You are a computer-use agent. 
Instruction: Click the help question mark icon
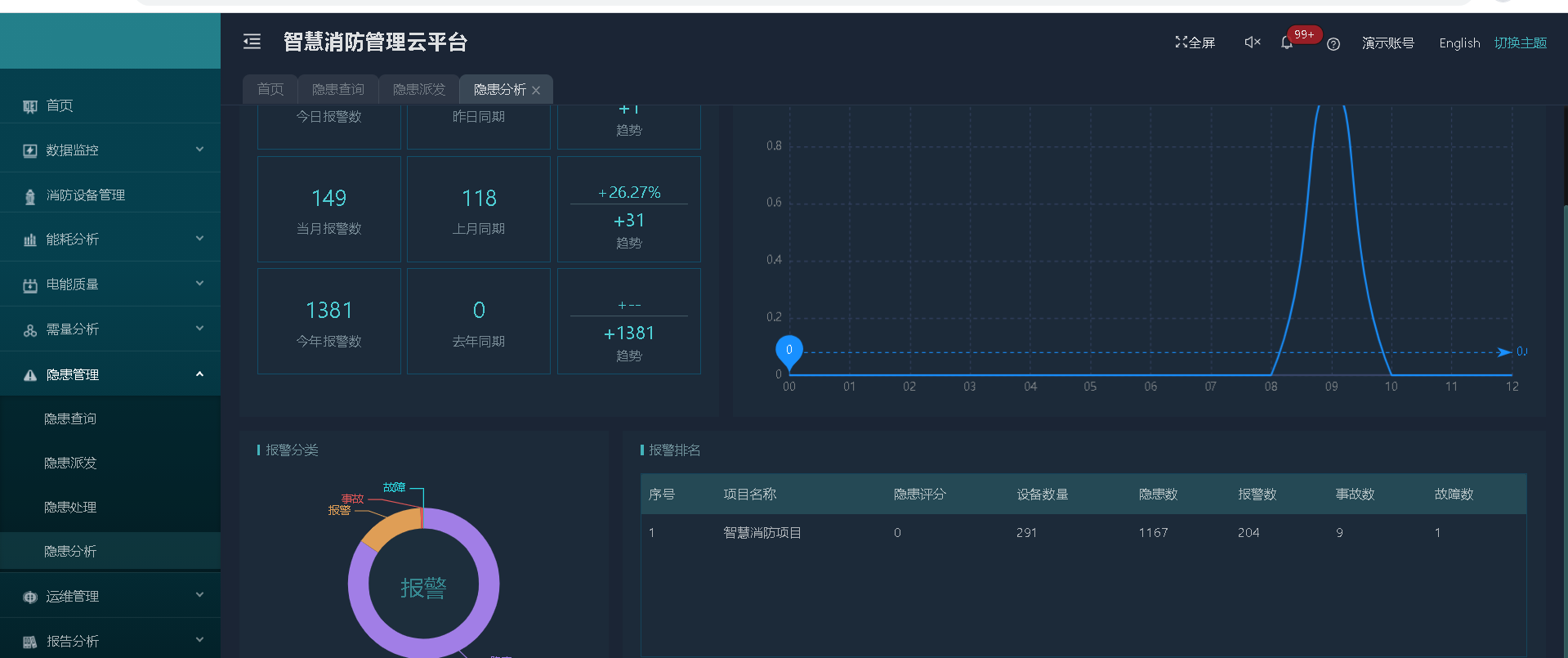tap(1333, 44)
